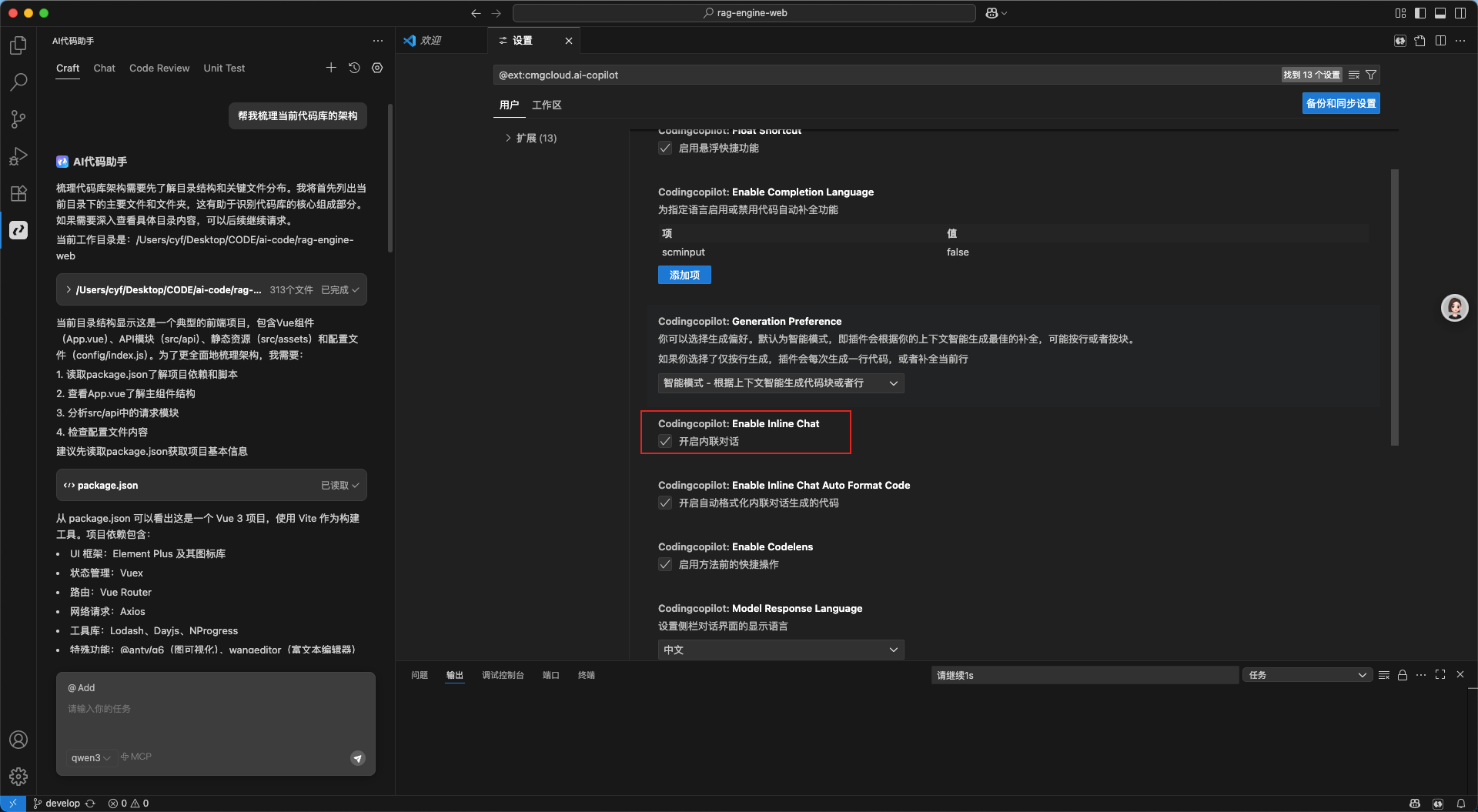The width and height of the screenshot is (1478, 812).
Task: Go forward with the navigation arrow
Action: click(497, 13)
